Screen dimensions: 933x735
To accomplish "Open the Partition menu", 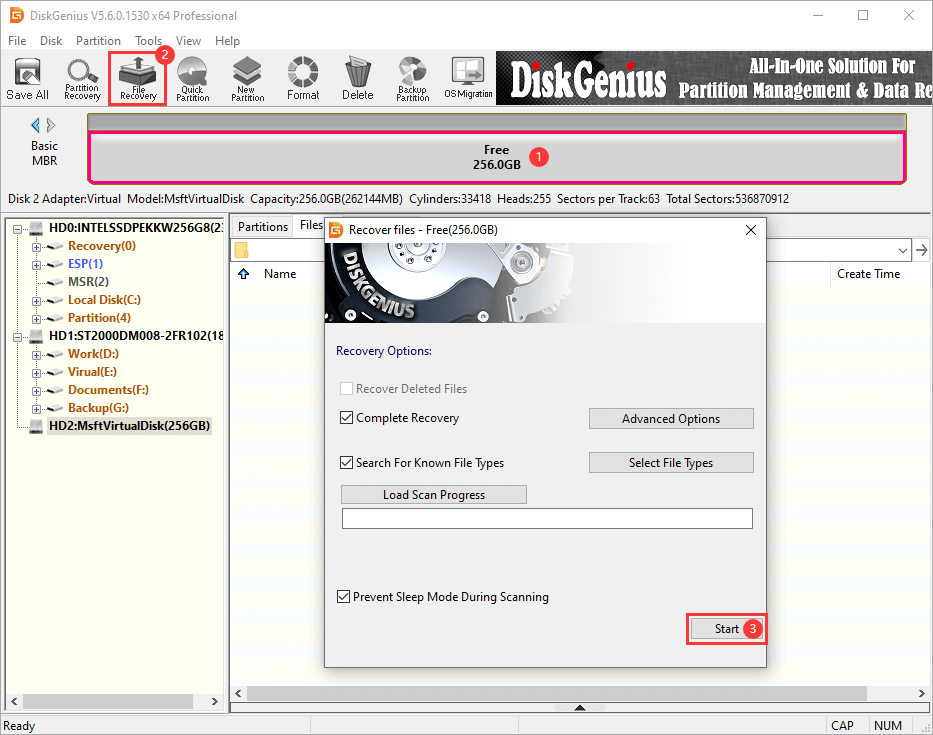I will pos(98,40).
